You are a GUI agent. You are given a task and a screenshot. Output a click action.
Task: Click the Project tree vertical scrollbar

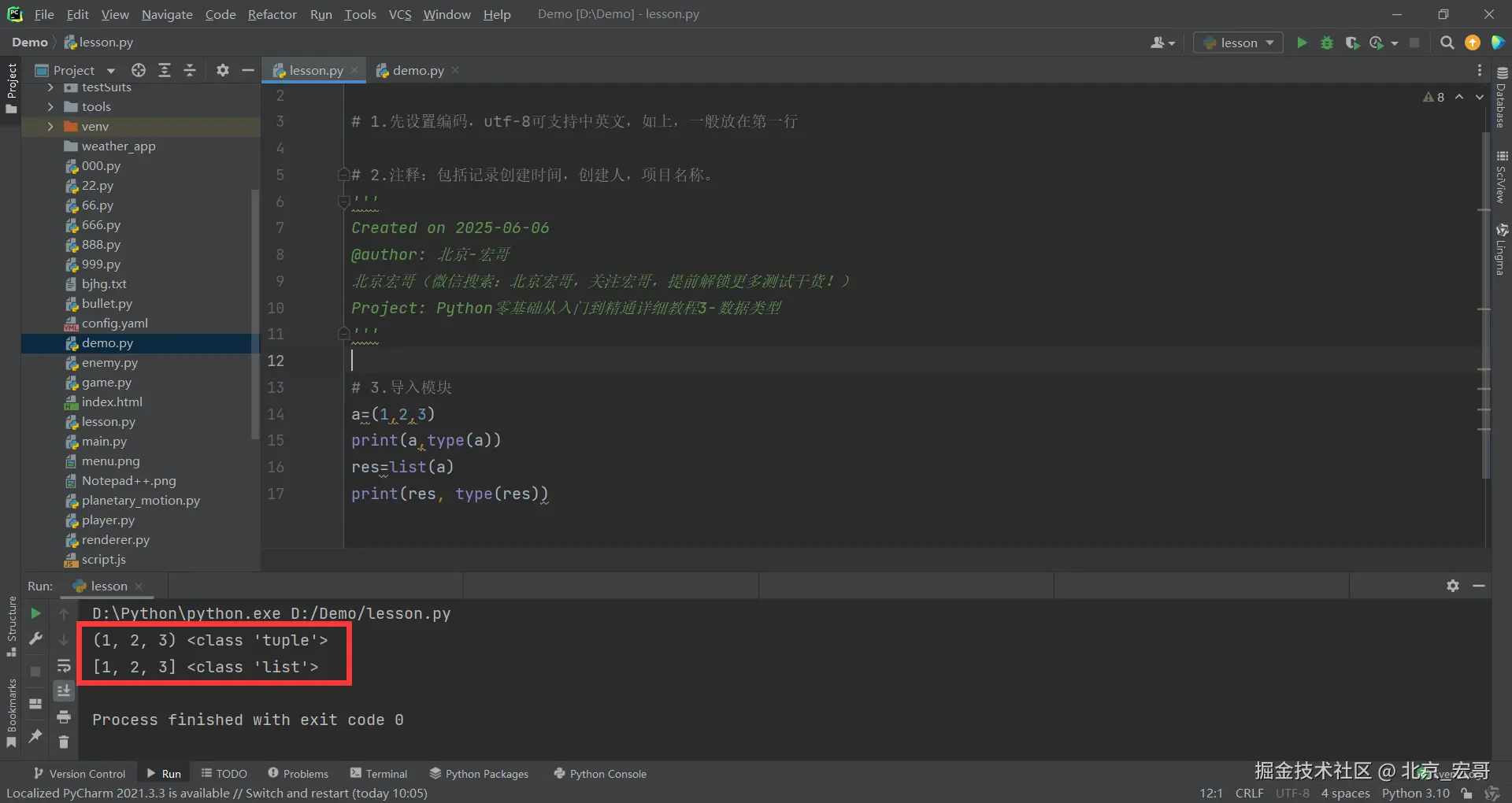tap(254, 313)
